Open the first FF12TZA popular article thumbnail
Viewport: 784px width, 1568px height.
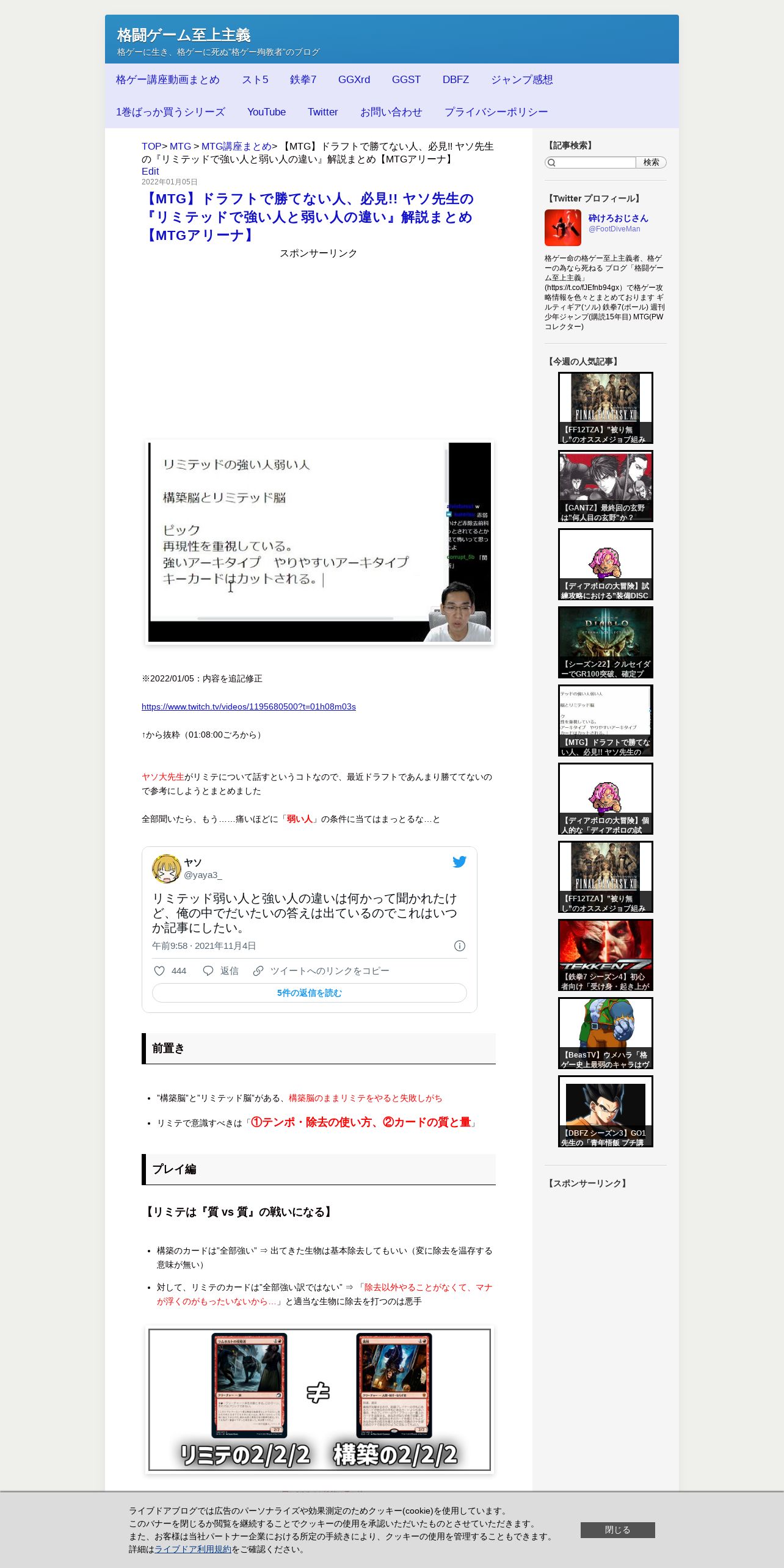[606, 408]
